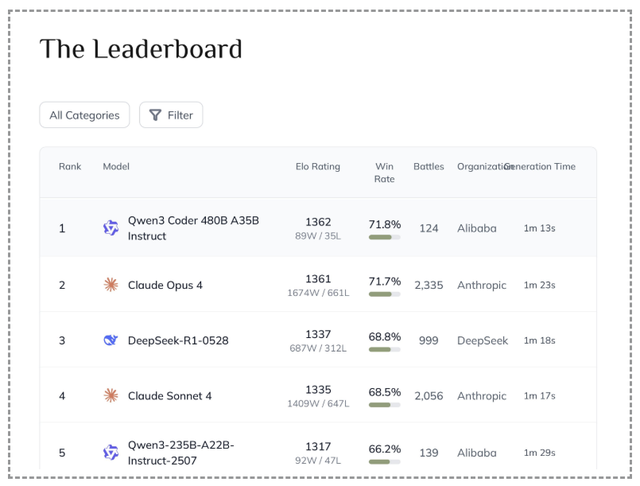Click the generation time 1m 18s
This screenshot has width=640, height=486.
(540, 340)
